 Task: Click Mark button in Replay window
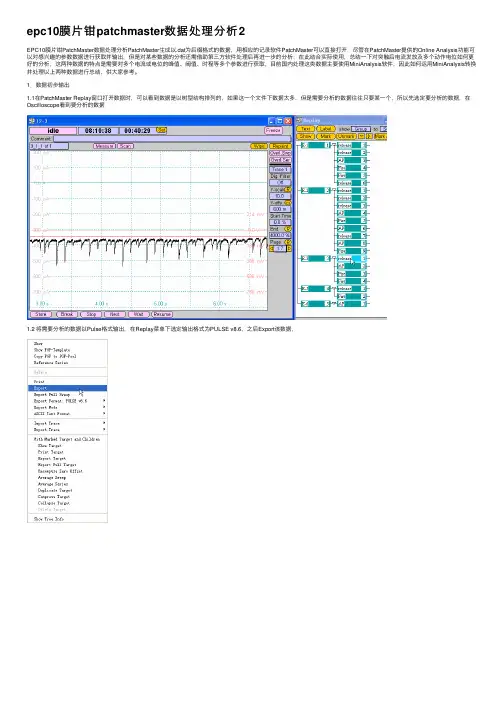tap(326, 136)
